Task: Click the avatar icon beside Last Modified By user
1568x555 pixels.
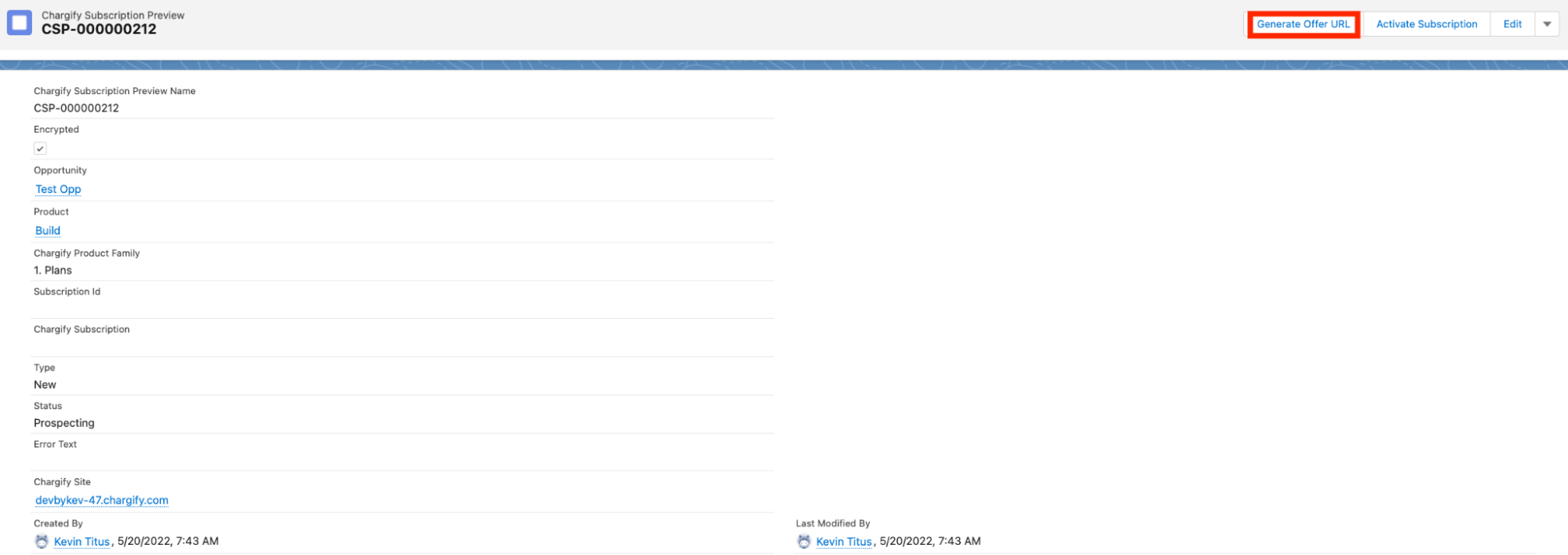Action: tap(804, 542)
